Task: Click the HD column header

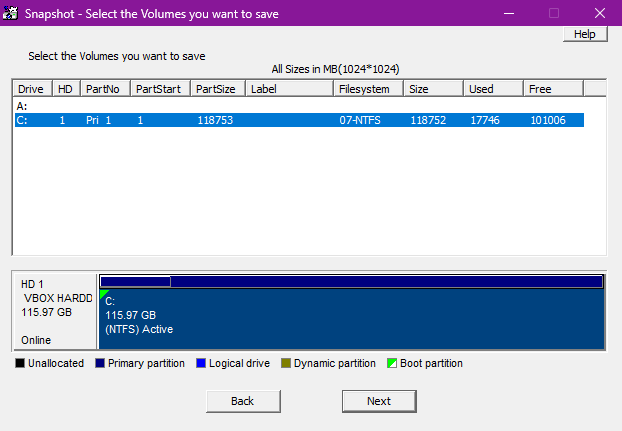Action: point(66,89)
